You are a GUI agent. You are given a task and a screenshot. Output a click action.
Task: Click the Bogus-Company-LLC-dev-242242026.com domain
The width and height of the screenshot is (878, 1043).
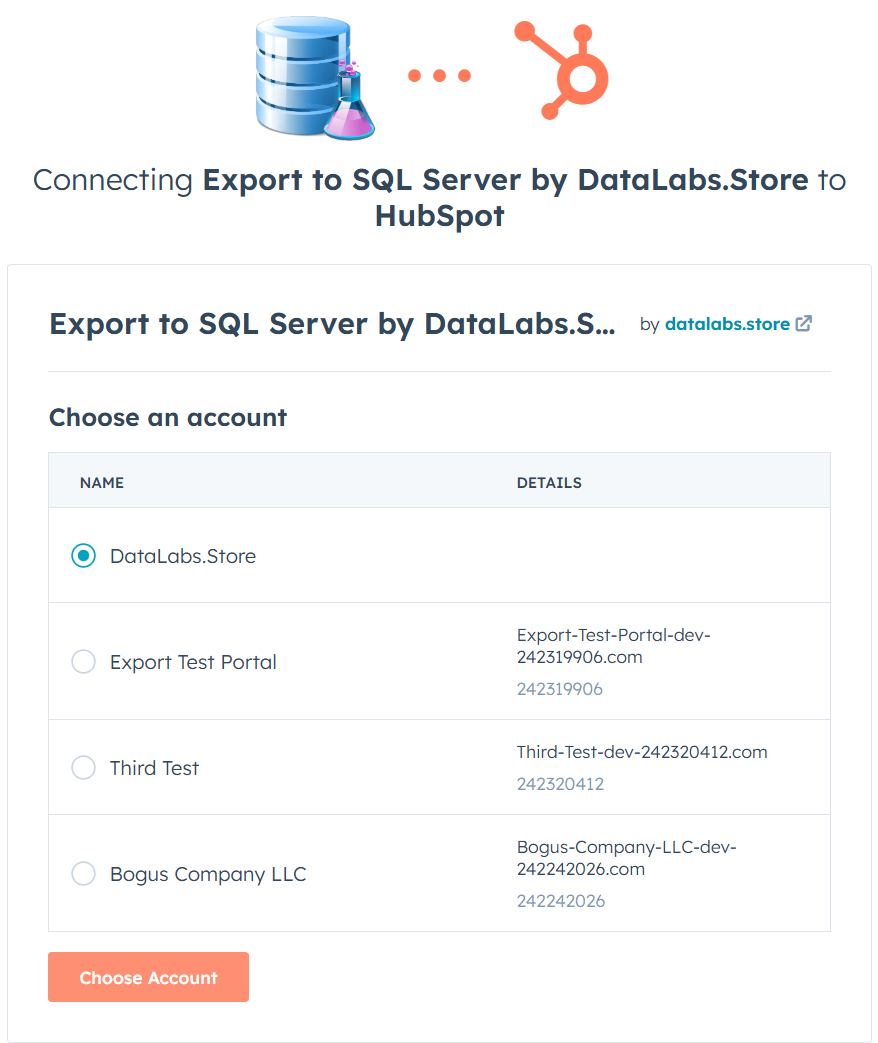pyautogui.click(x=627, y=858)
